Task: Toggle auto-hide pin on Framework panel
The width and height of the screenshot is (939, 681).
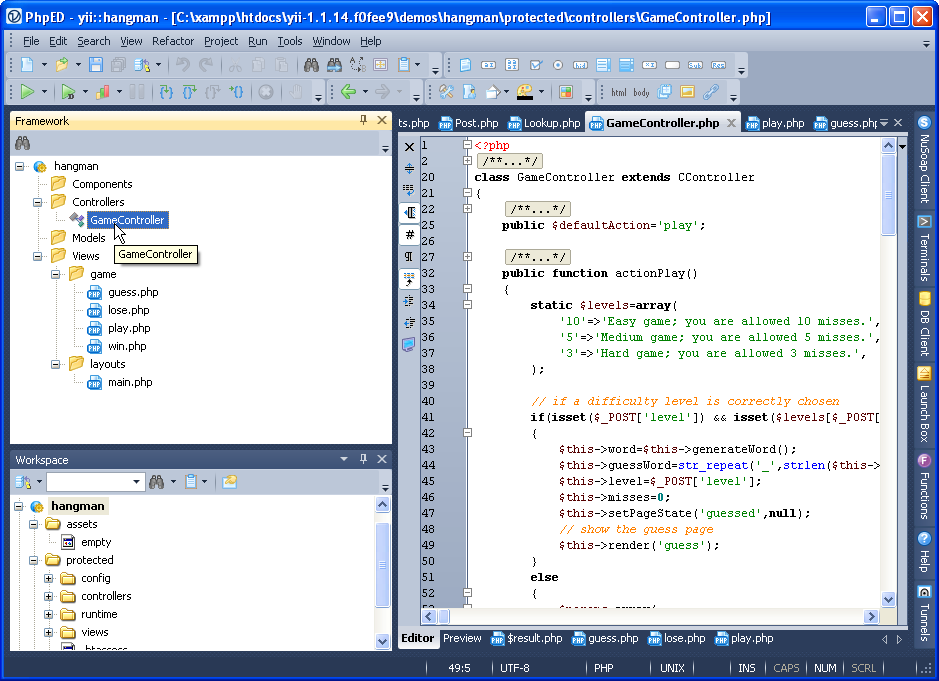Action: click(363, 120)
